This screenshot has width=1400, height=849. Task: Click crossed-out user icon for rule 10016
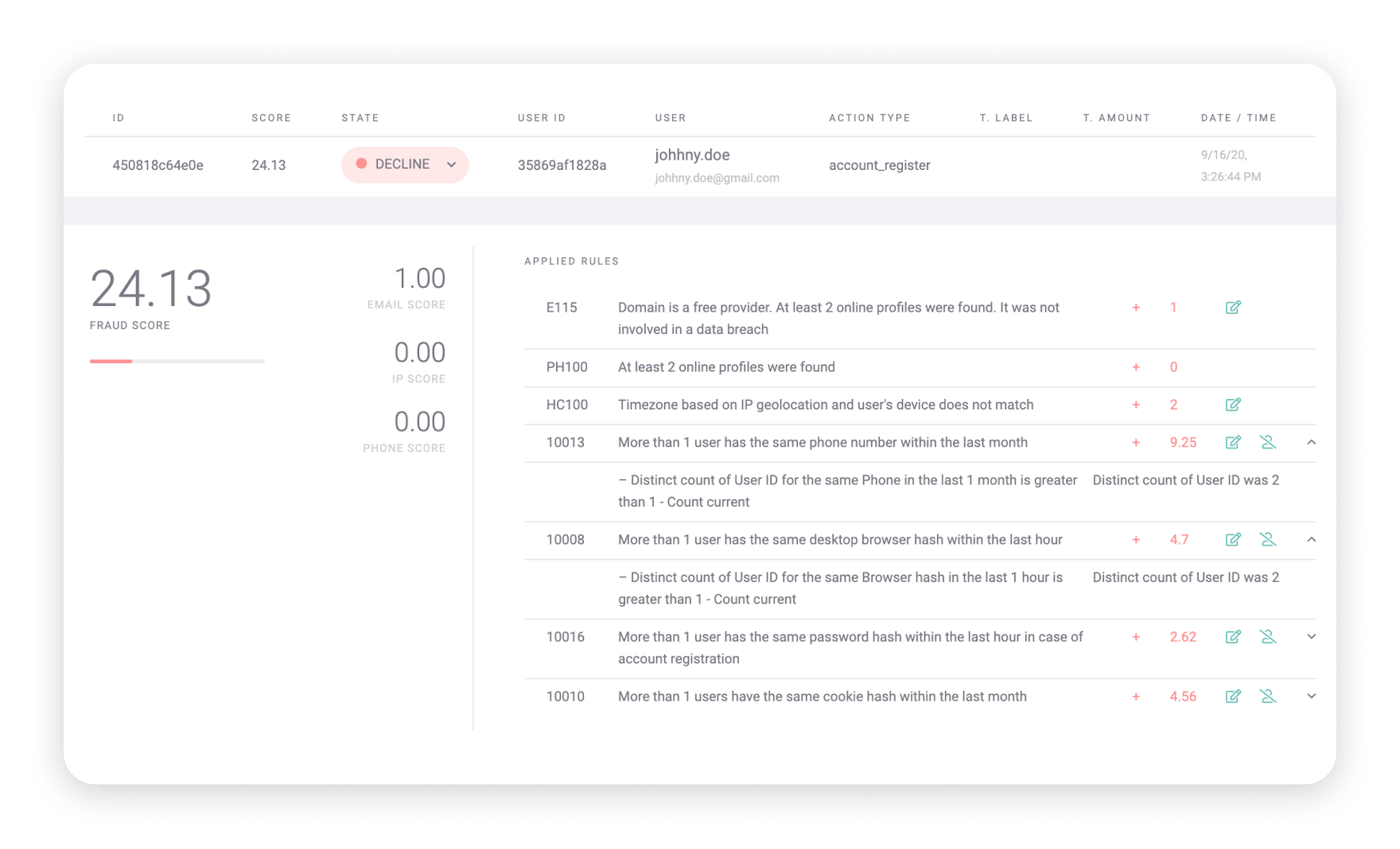[1268, 637]
